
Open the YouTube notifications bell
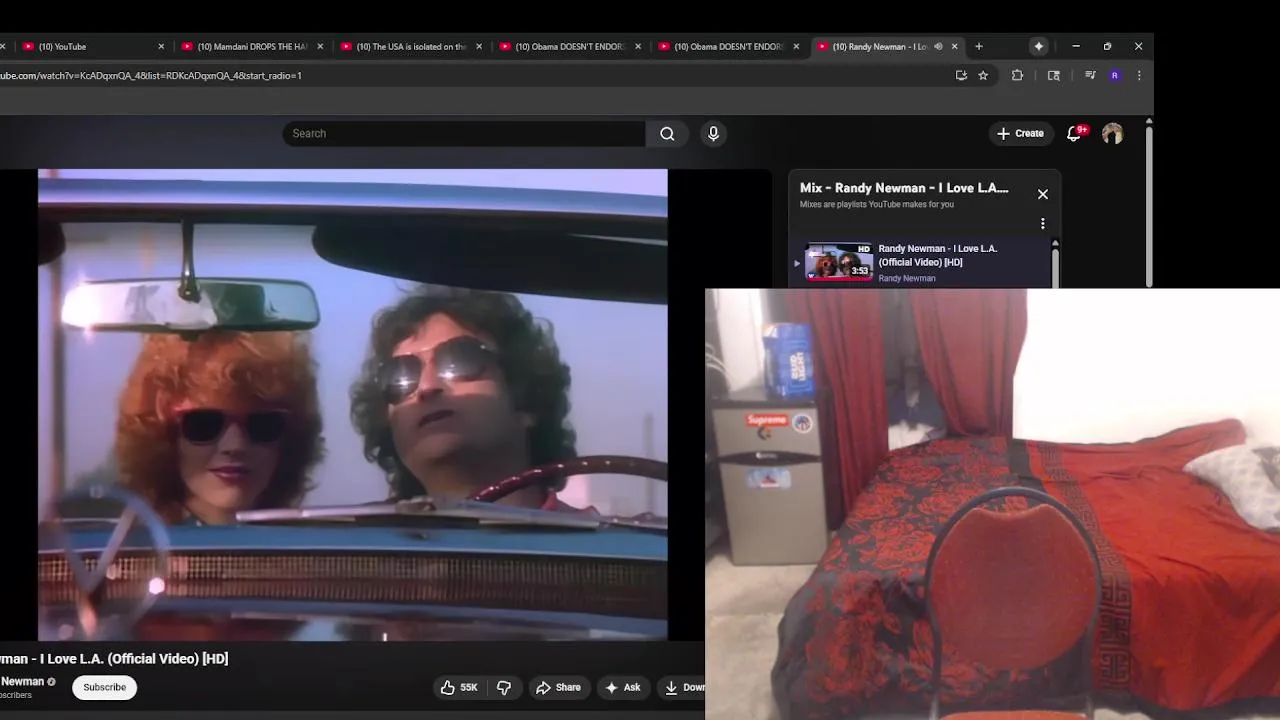tap(1075, 133)
